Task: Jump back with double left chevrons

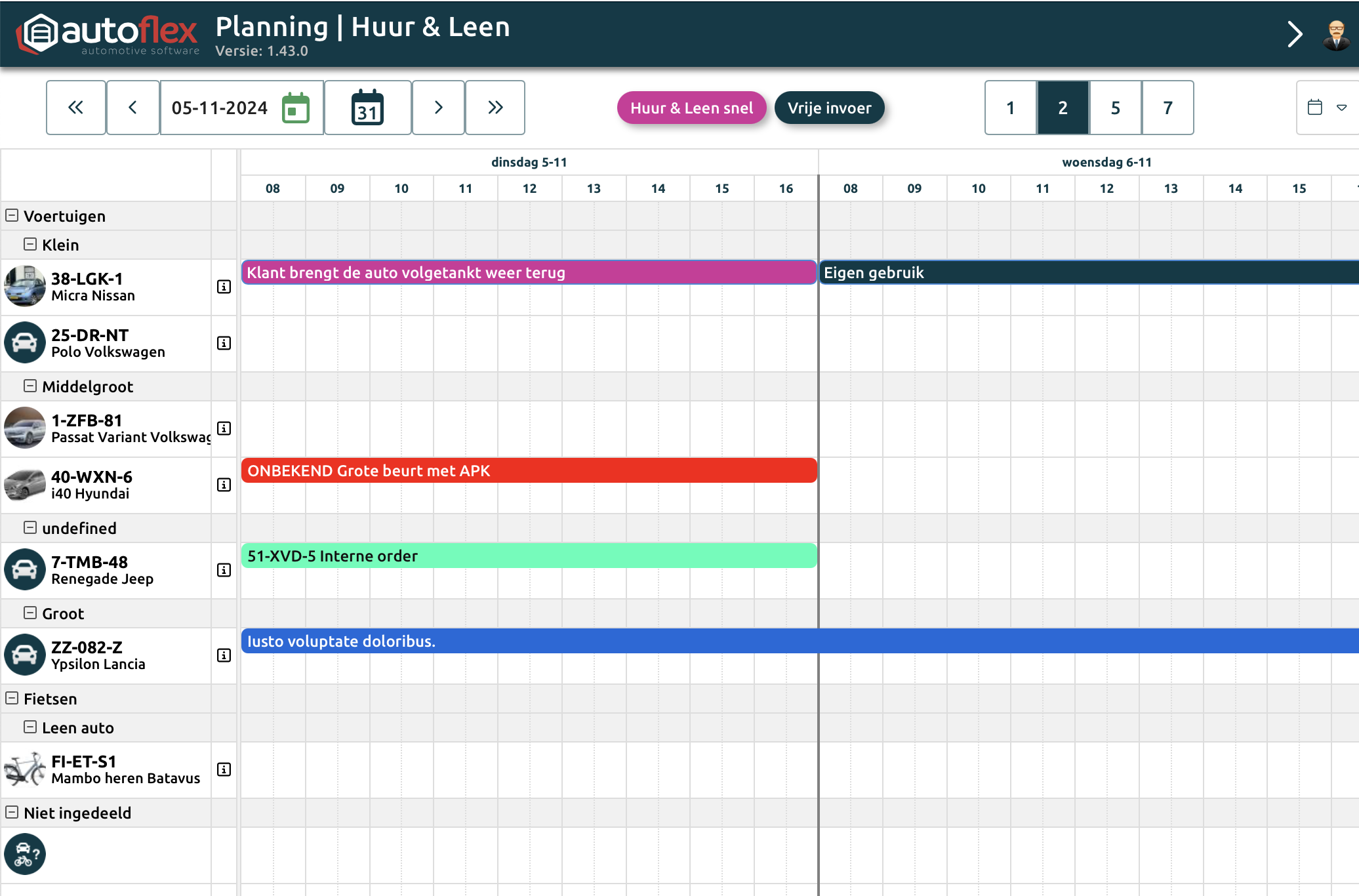Action: pos(76,108)
